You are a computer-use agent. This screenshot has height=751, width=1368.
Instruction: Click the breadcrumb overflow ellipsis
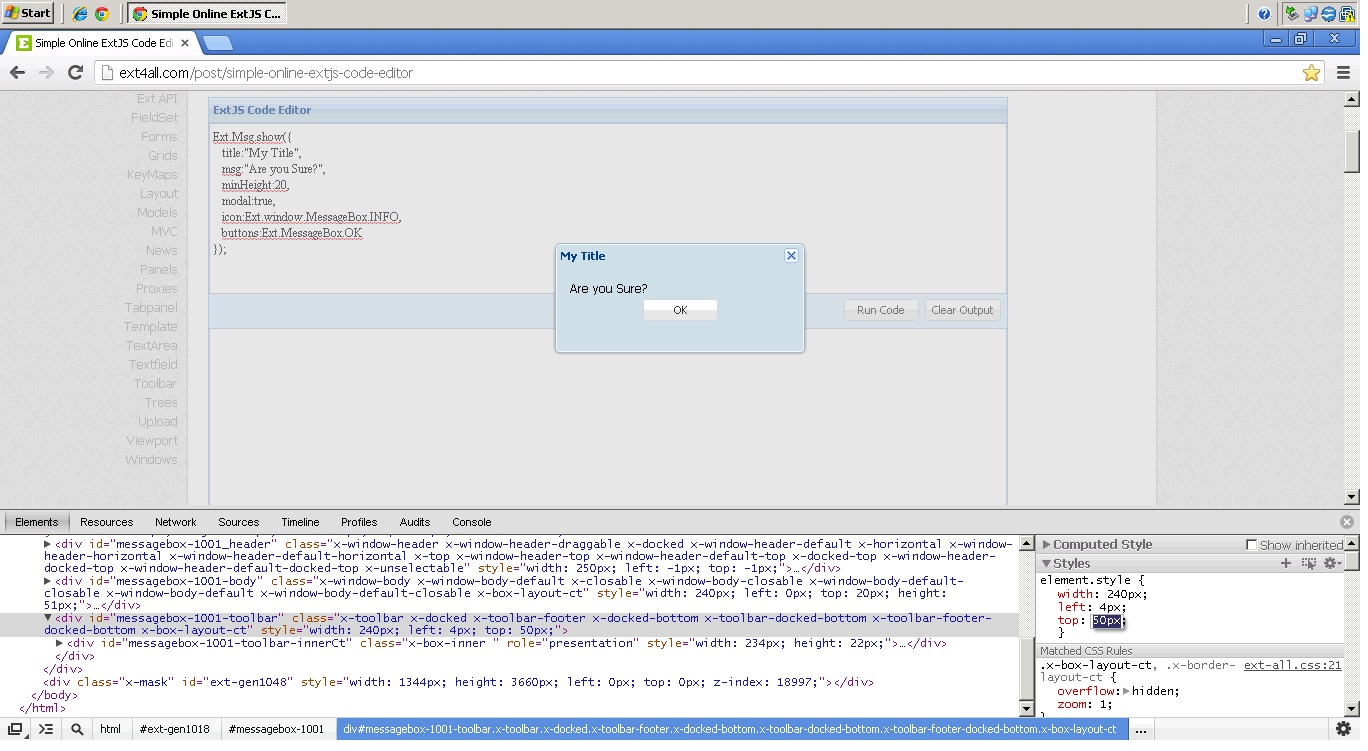point(1142,729)
